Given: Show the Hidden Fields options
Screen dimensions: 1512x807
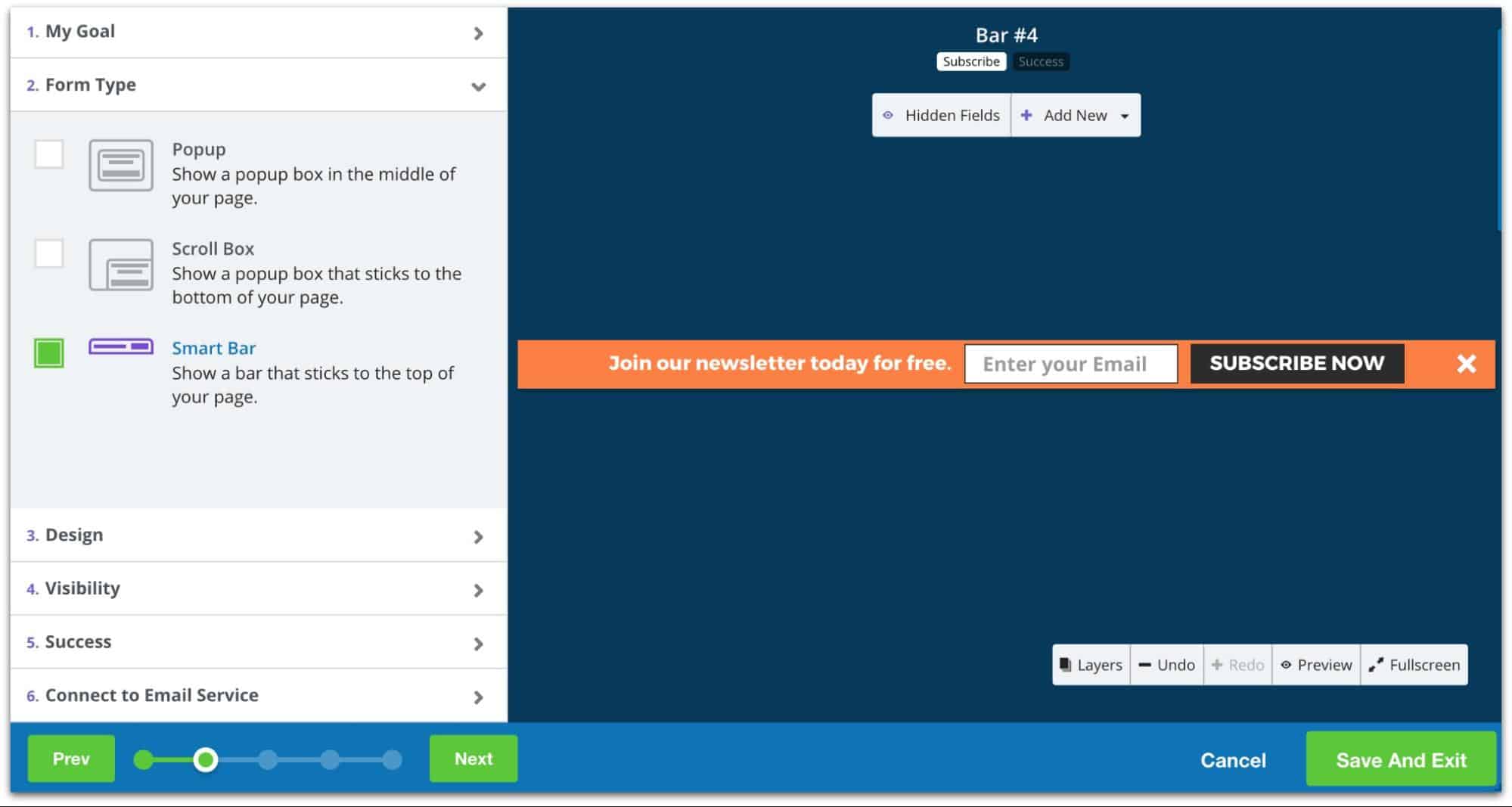Looking at the screenshot, I should pos(942,115).
